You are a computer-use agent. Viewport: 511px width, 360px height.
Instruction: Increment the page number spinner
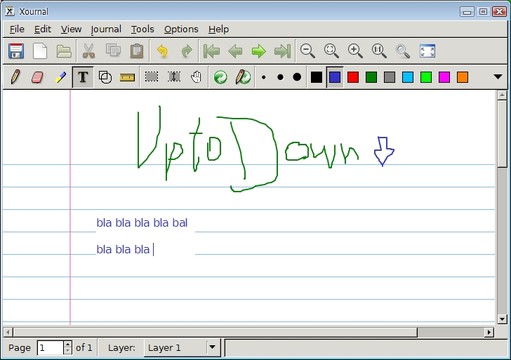(68, 344)
